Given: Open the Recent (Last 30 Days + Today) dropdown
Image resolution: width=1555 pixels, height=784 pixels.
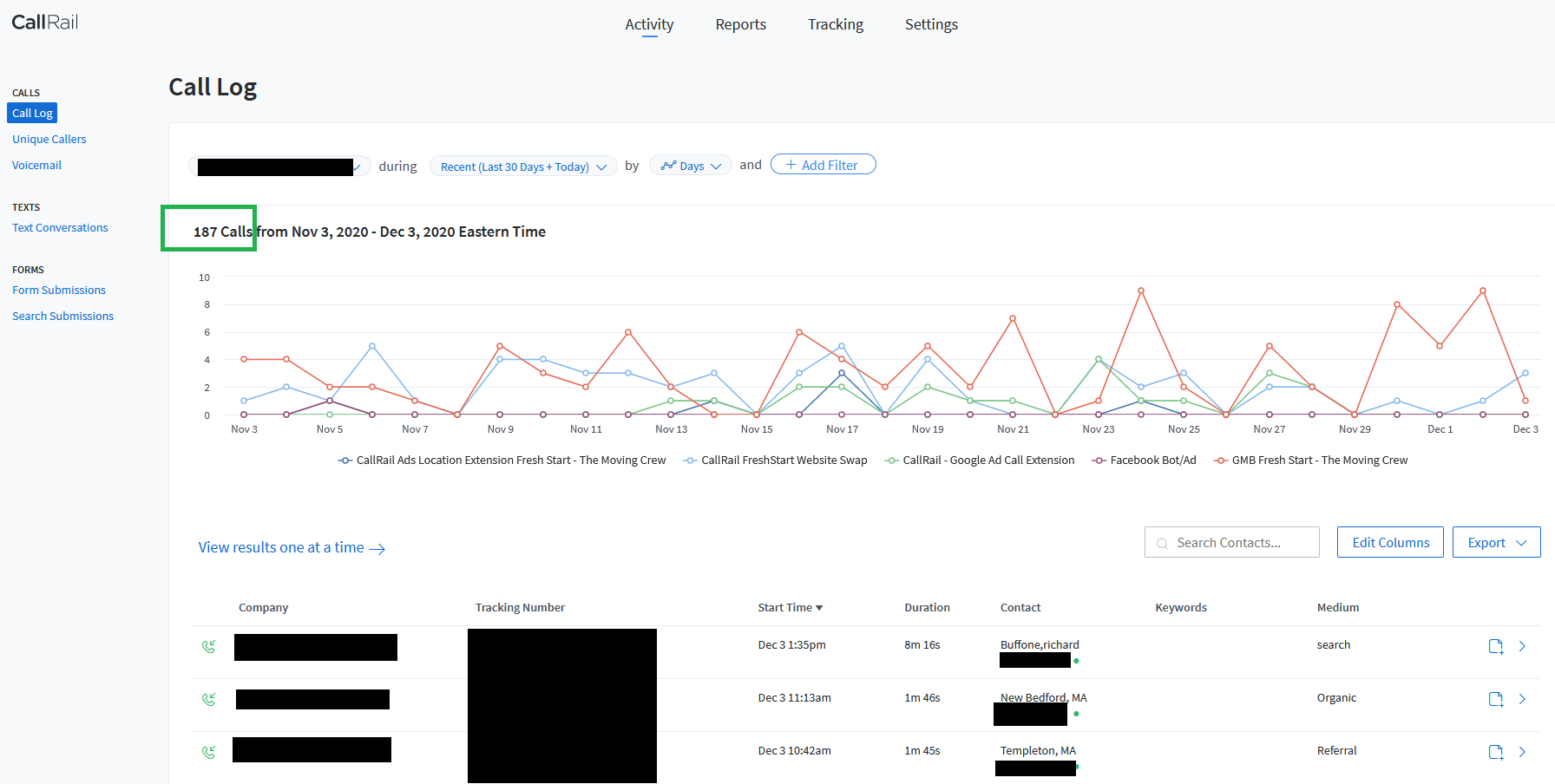Looking at the screenshot, I should point(523,167).
